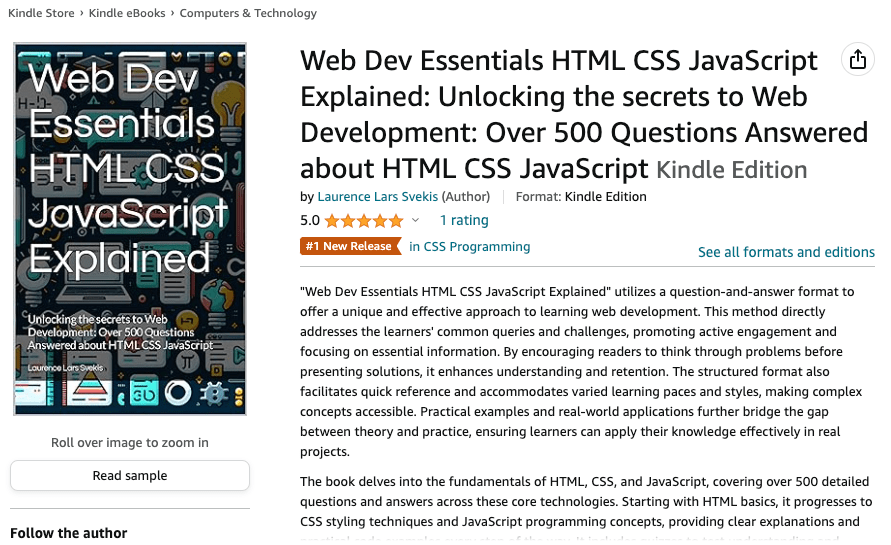The width and height of the screenshot is (891, 545).
Task: Click the #1 New Release badge
Action: (x=350, y=246)
